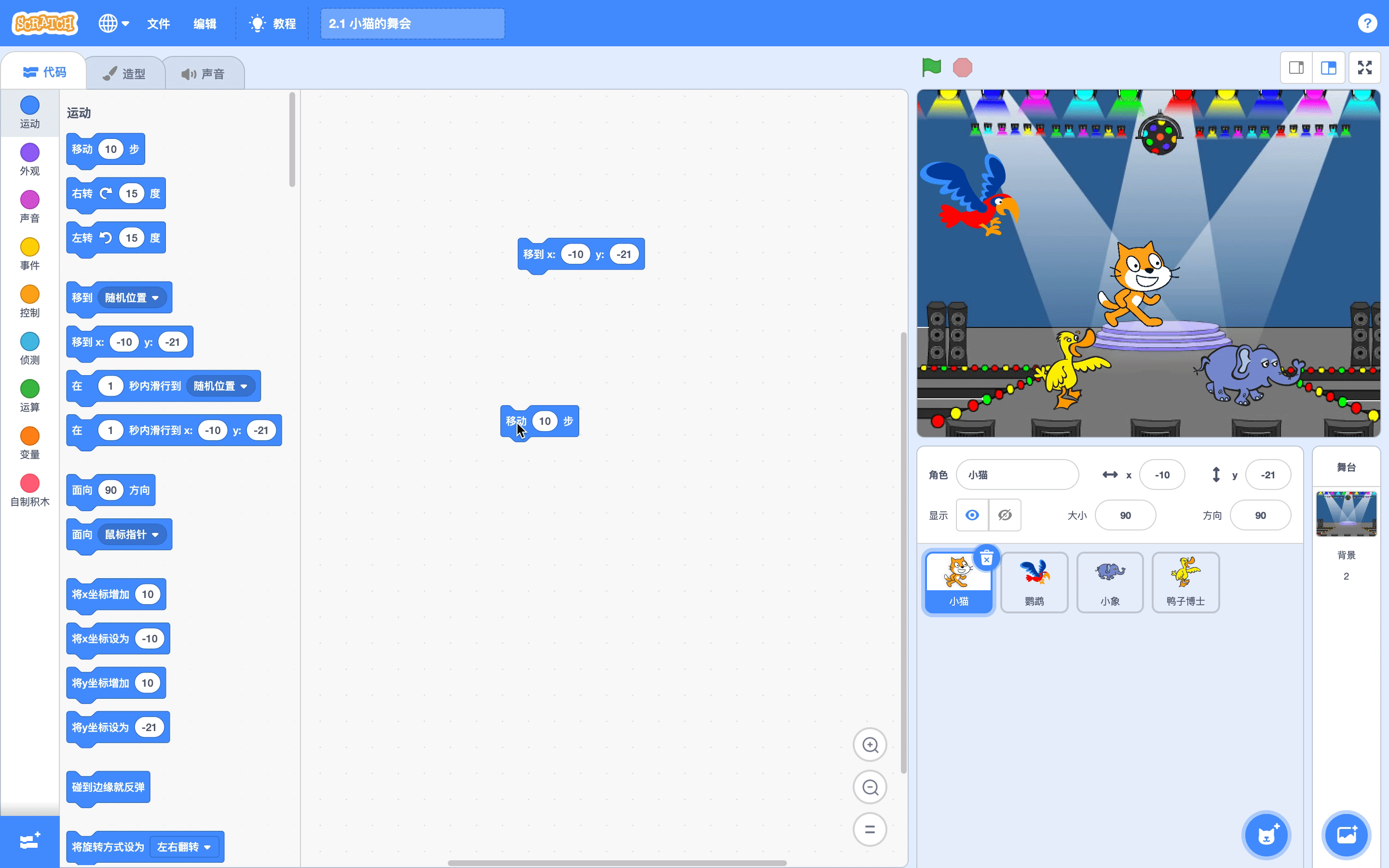This screenshot has height=868, width=1389.
Task: Reset workspace zoom with equals icon
Action: (870, 829)
